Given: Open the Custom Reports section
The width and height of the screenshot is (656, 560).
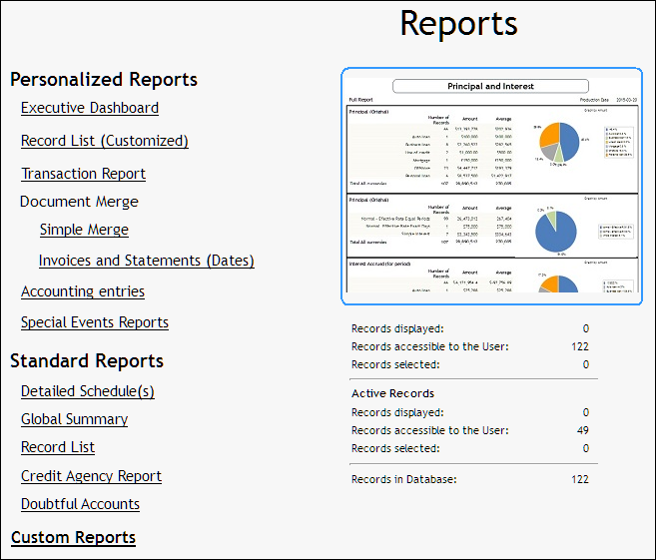Looking at the screenshot, I should tap(73, 538).
